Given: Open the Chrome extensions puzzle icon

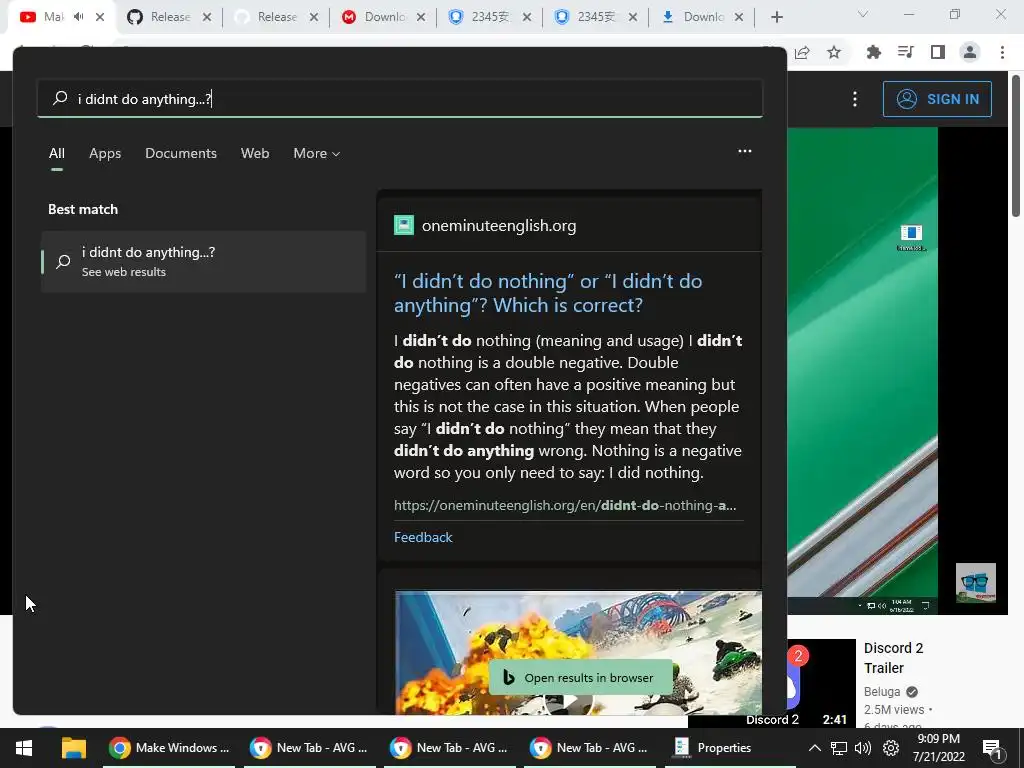Looking at the screenshot, I should pos(873,52).
